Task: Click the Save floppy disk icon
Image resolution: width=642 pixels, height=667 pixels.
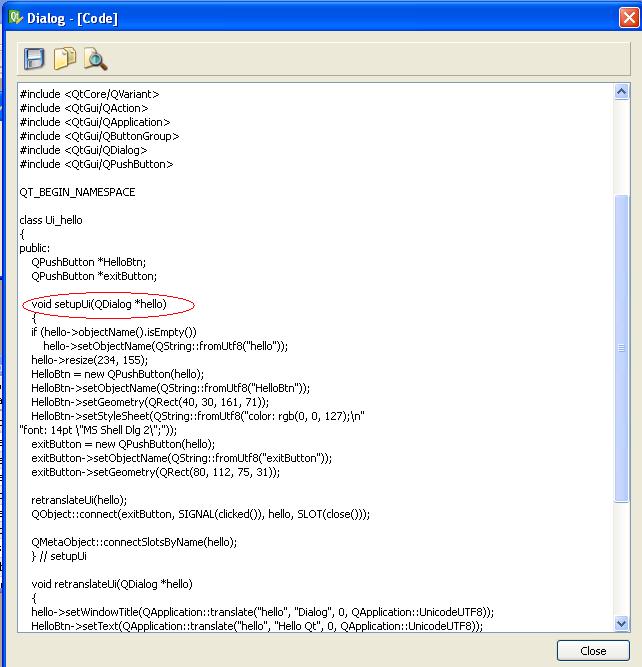Action: (34, 59)
